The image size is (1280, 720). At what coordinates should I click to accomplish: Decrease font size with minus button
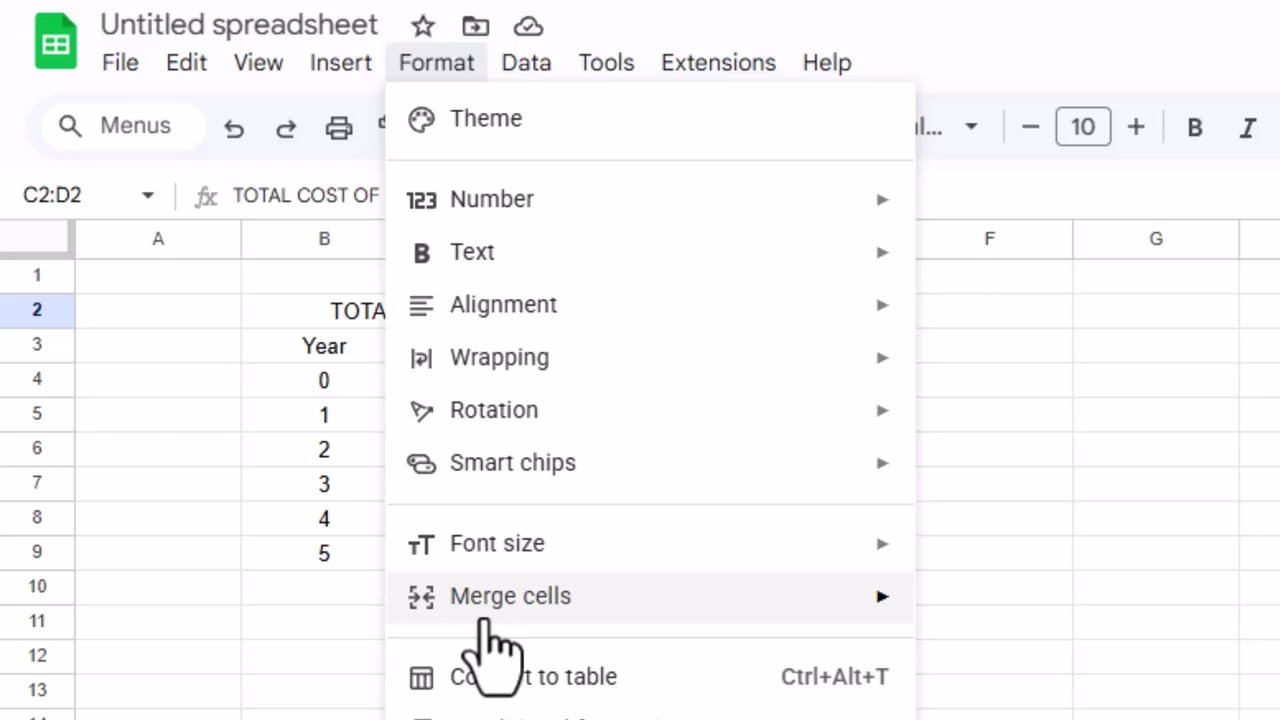point(1031,127)
